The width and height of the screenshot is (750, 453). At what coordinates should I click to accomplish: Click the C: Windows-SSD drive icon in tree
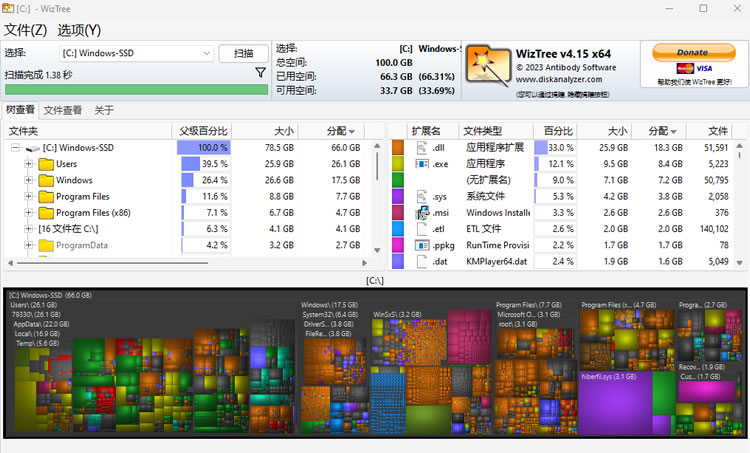point(33,148)
